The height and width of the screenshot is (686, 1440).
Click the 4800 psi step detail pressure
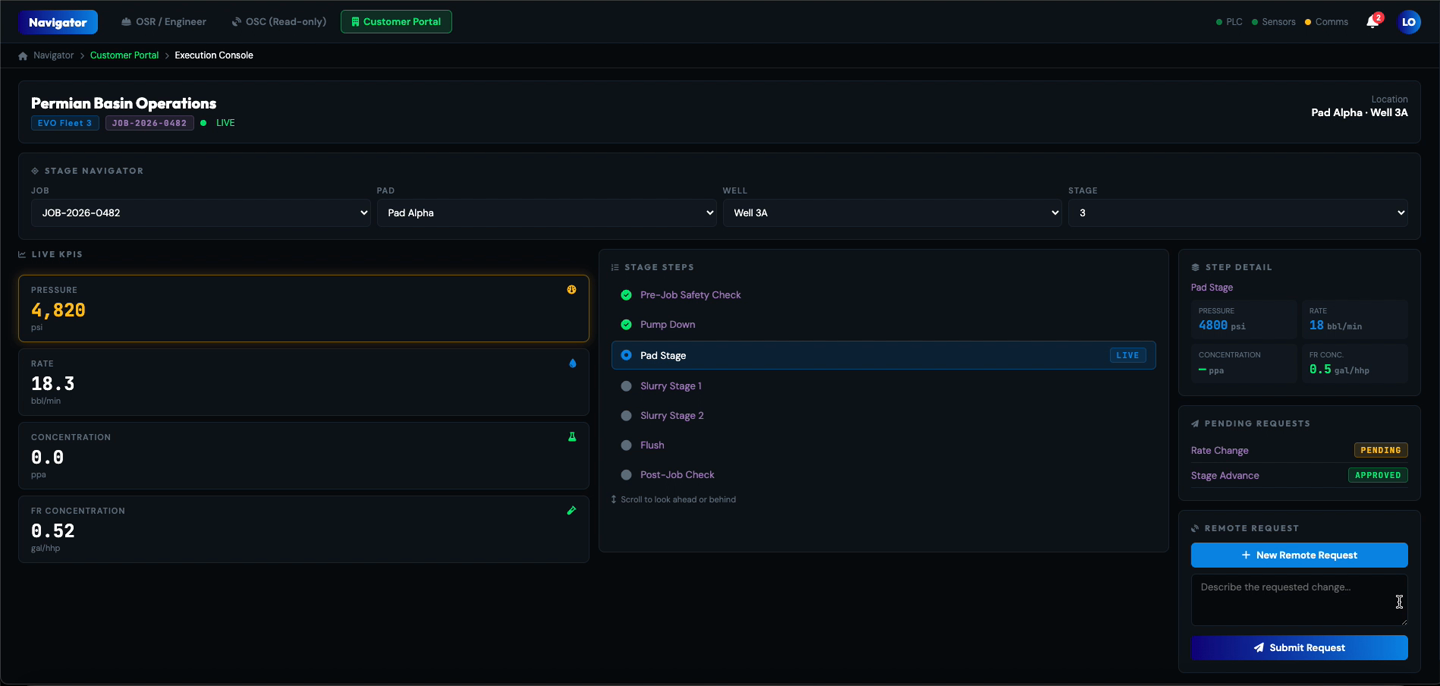(x=1222, y=326)
